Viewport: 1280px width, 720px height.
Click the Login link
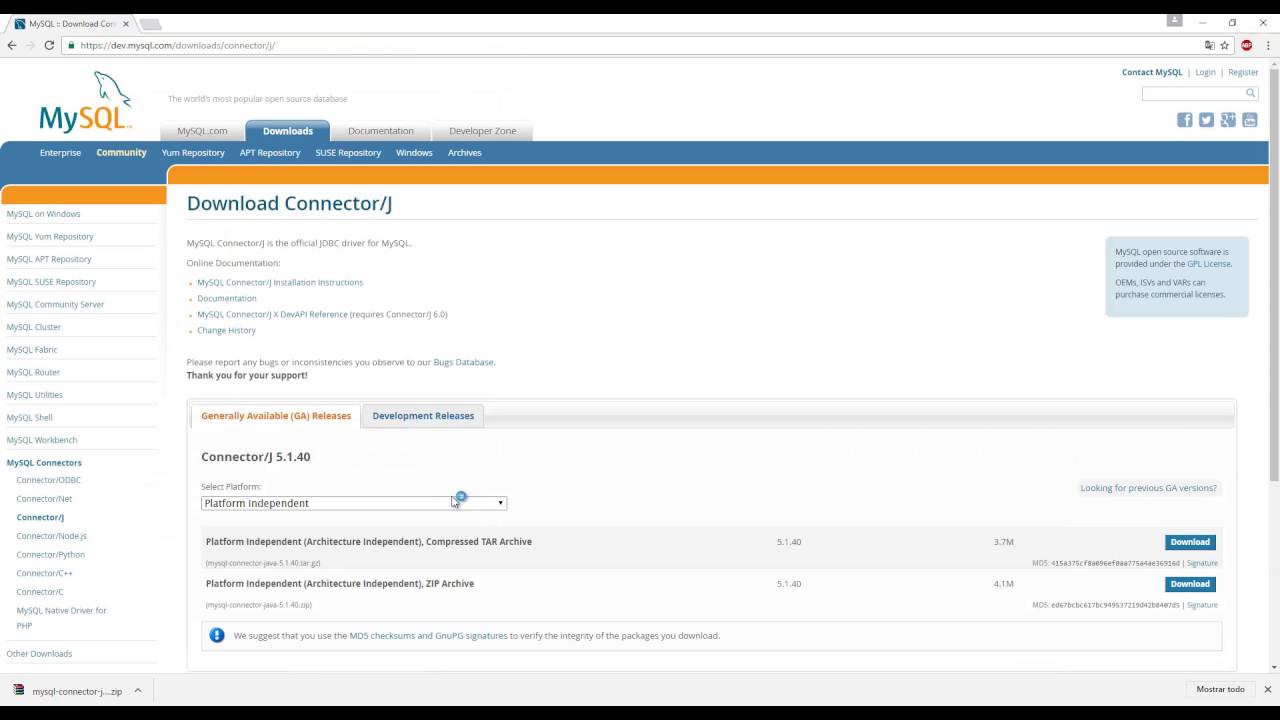coord(1205,72)
